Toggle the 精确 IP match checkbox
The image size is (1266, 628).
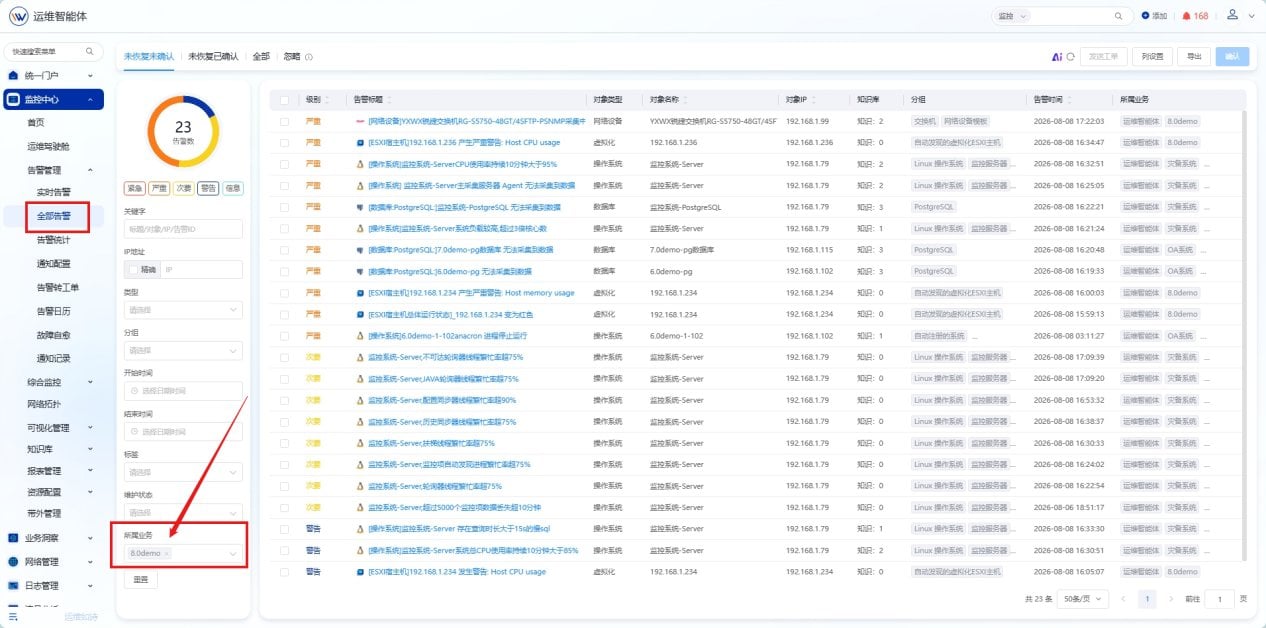pyautogui.click(x=134, y=269)
